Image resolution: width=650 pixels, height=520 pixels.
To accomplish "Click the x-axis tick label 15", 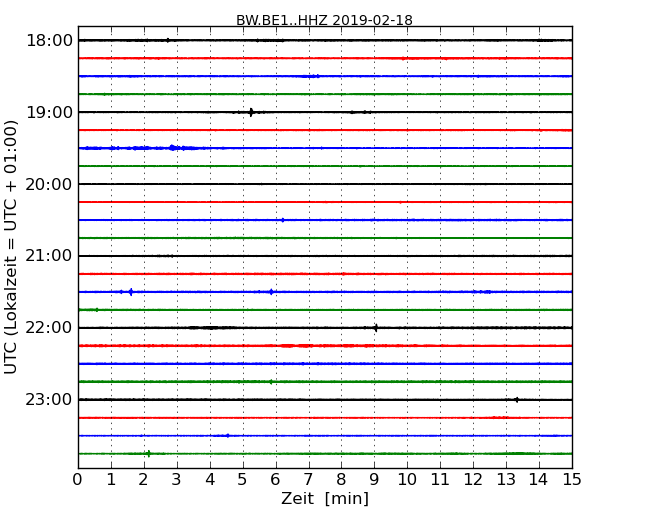I will pos(572,480).
